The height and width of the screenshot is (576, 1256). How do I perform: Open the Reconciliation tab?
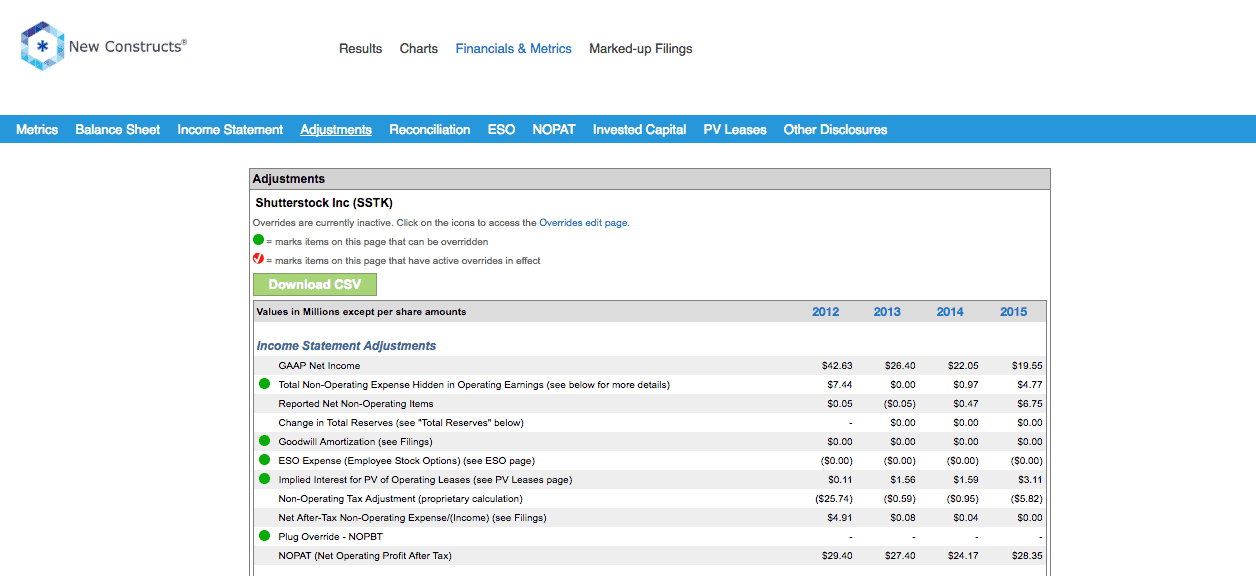click(x=430, y=129)
